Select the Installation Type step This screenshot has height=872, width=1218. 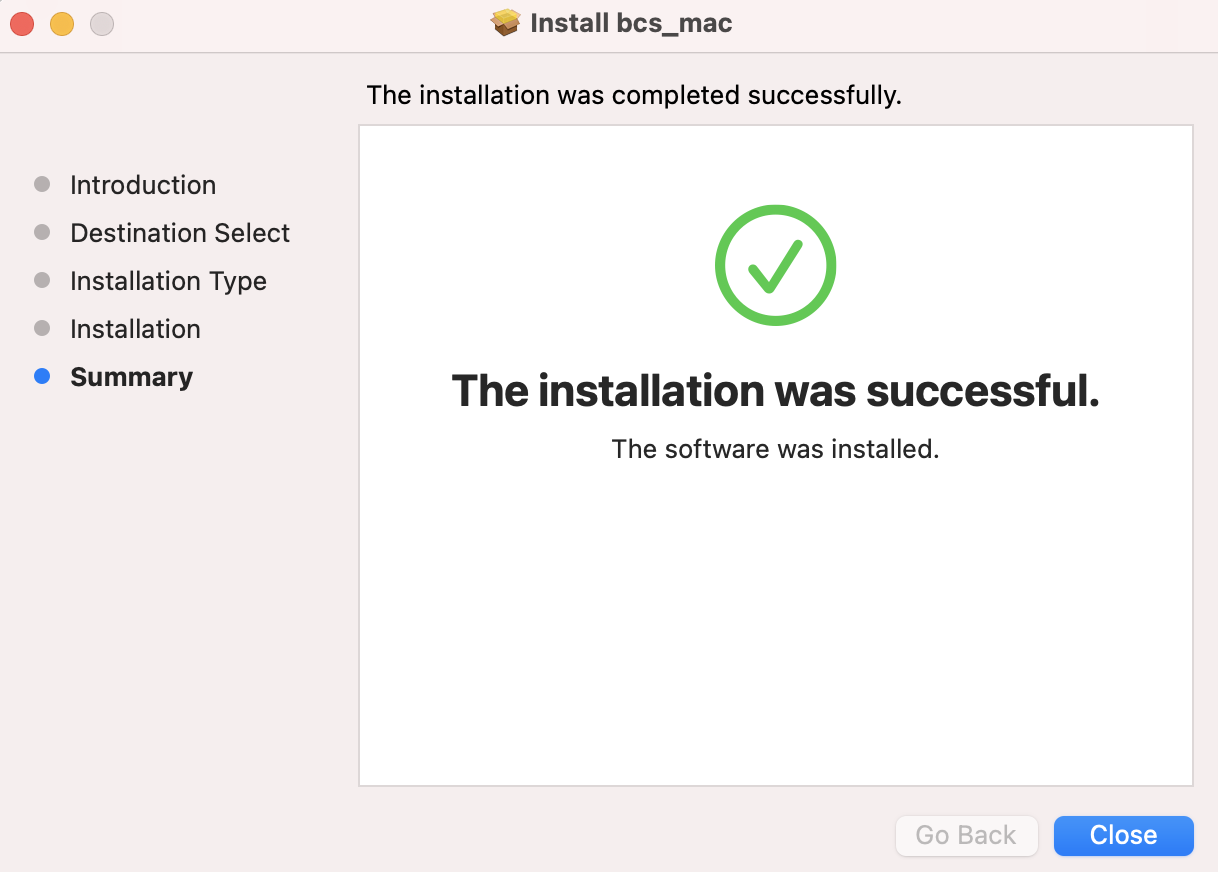[168, 281]
